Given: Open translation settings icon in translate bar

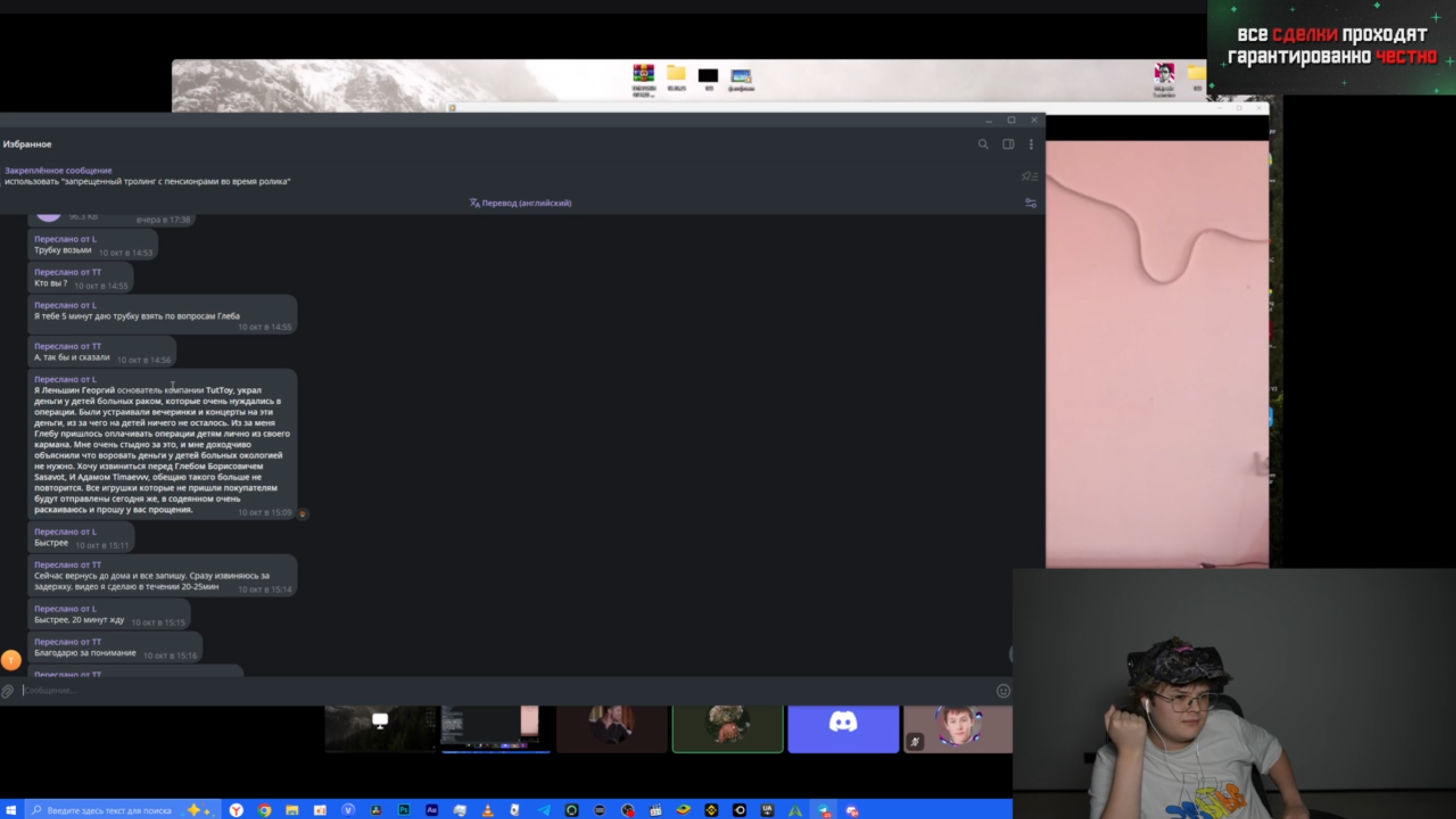Looking at the screenshot, I should tap(1030, 203).
